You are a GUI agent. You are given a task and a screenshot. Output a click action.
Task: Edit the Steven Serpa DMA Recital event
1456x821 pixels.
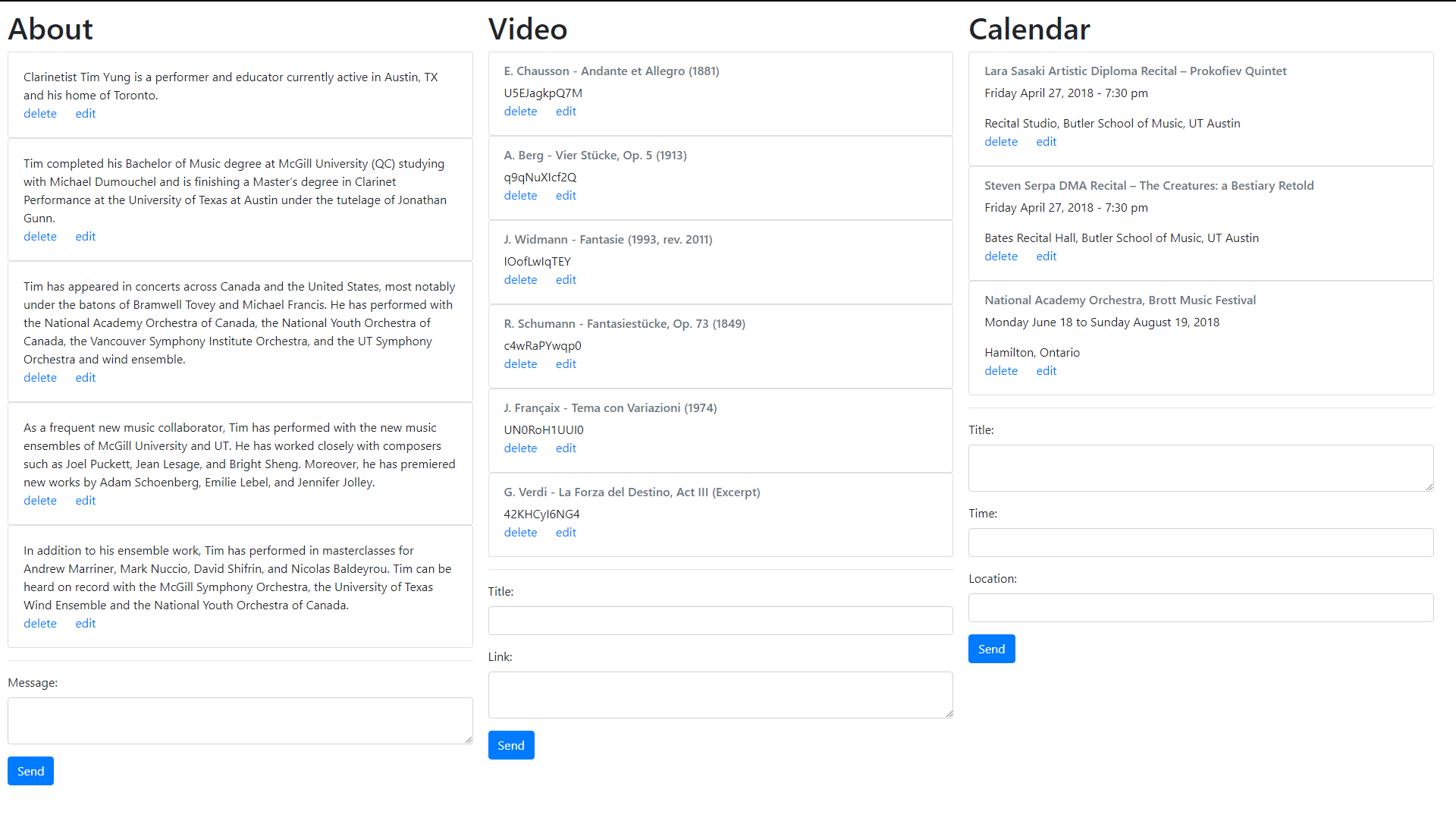click(x=1046, y=256)
